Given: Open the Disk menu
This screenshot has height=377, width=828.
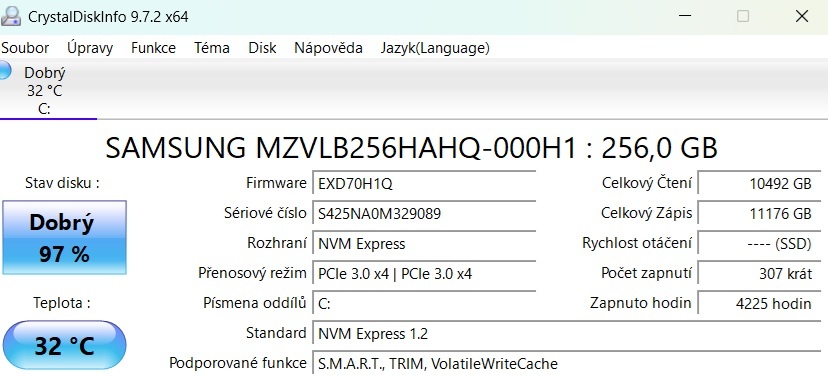Looking at the screenshot, I should (x=262, y=48).
